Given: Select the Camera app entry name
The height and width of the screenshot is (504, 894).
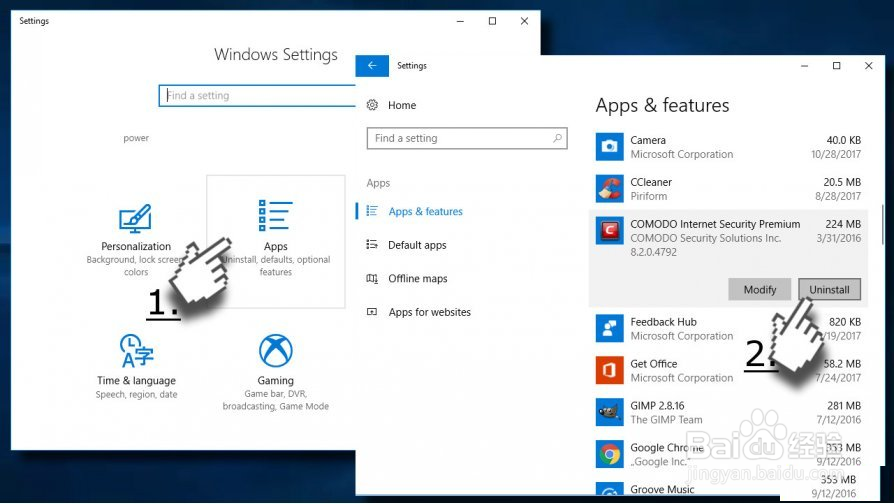Looking at the screenshot, I should (648, 140).
